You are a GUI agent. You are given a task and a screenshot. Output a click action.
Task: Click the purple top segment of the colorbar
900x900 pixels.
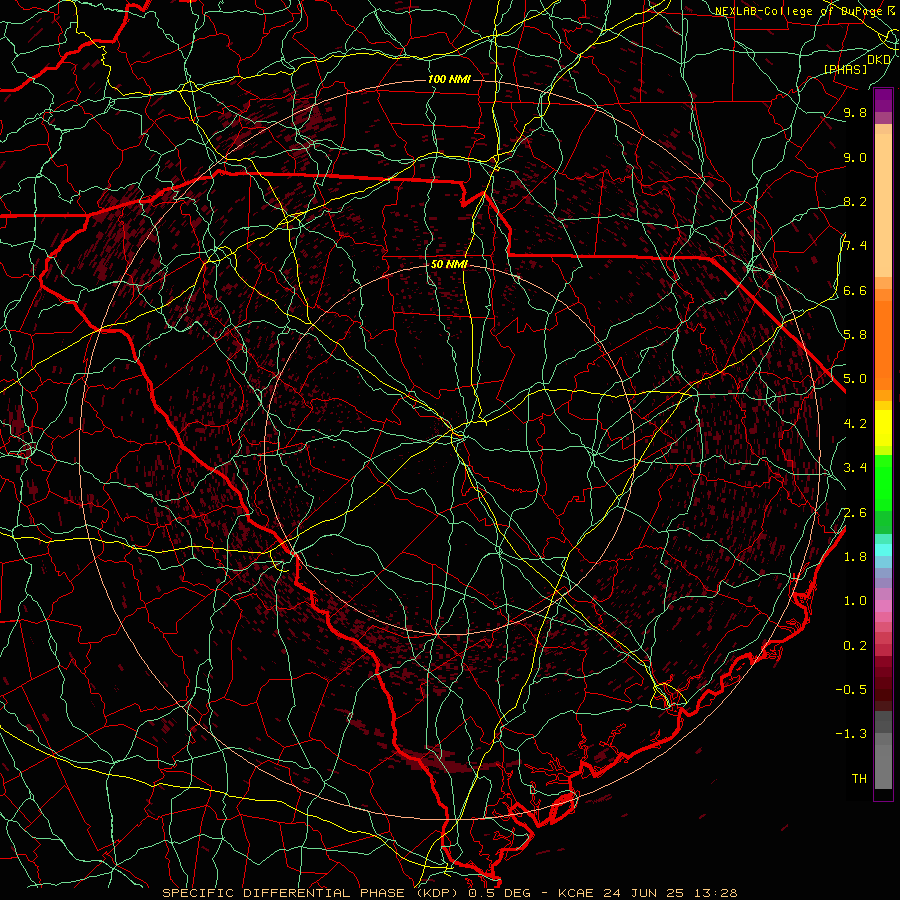[x=883, y=100]
